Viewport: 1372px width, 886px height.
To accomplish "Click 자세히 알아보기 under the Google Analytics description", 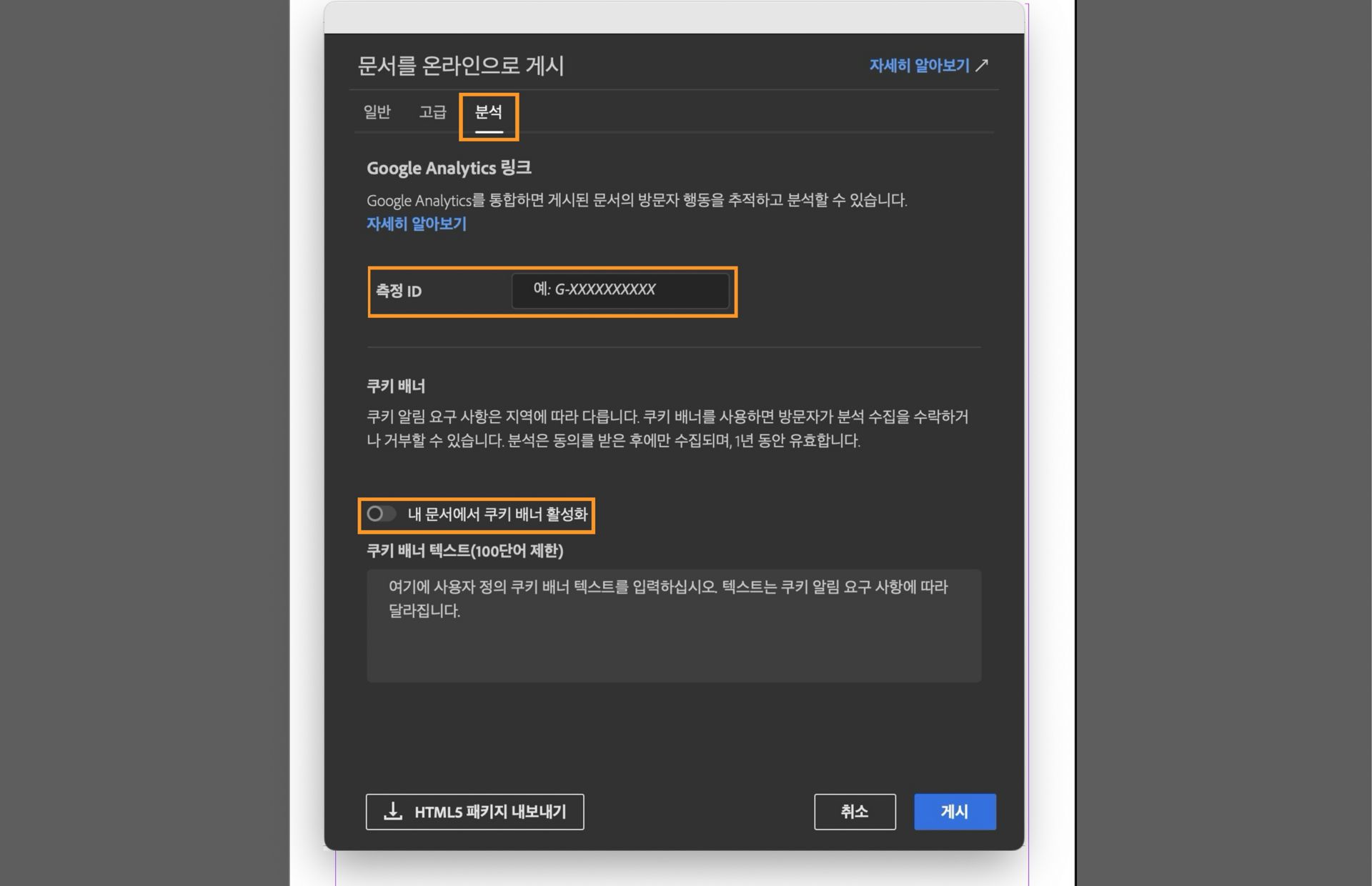I will coord(416,224).
